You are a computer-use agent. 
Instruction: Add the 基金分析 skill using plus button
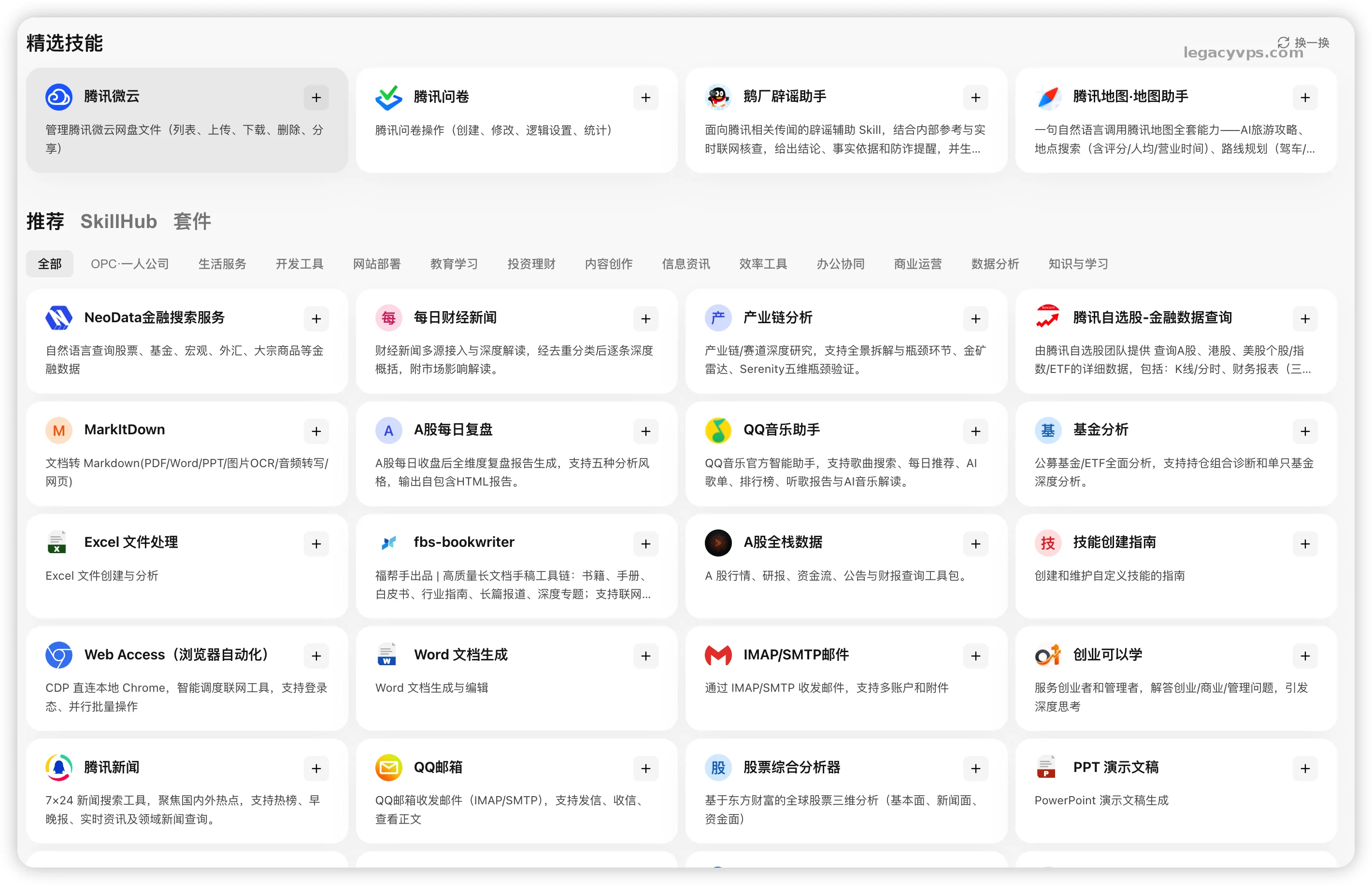(x=1305, y=431)
